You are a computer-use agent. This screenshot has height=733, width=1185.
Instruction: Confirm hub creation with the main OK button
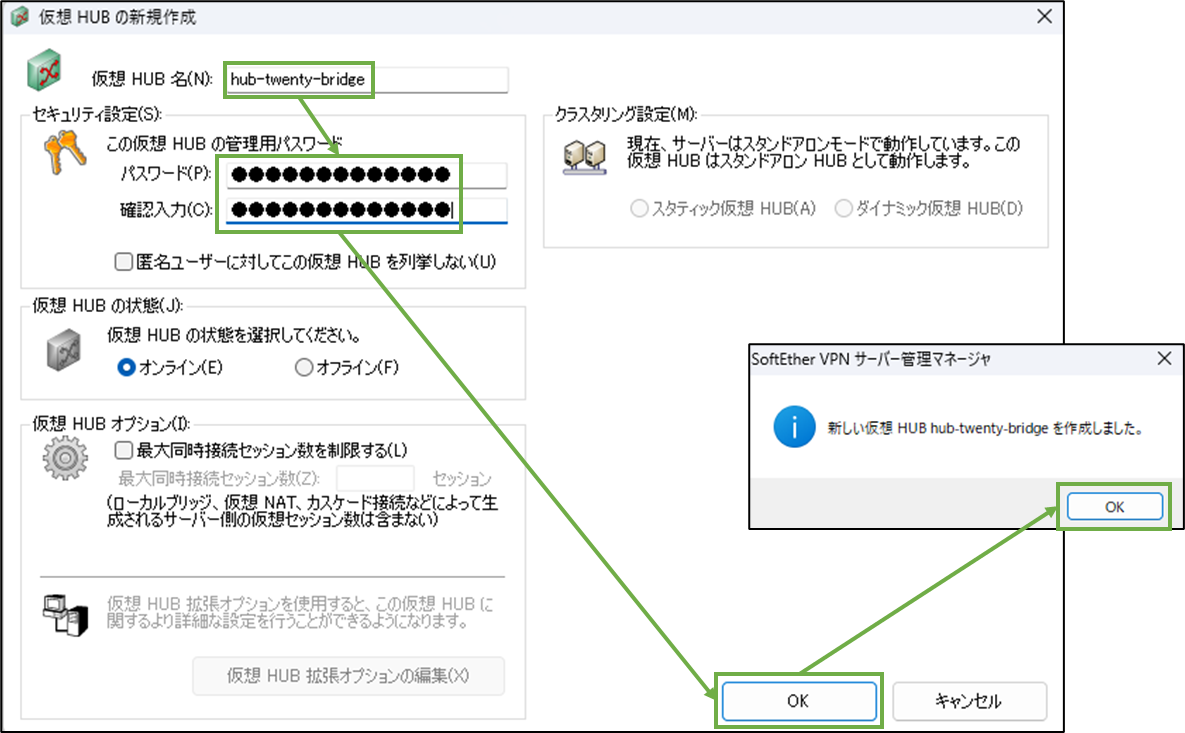799,701
